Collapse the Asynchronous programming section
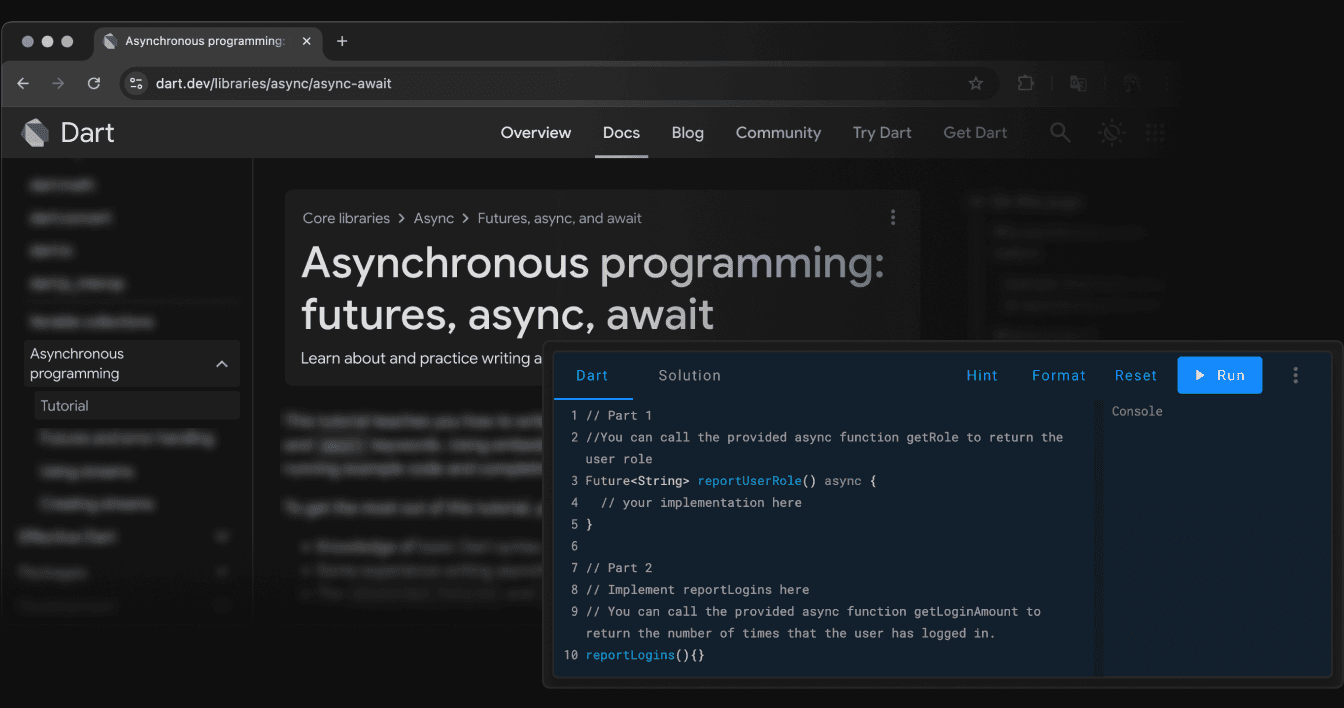The height and width of the screenshot is (708, 1344). [x=222, y=364]
